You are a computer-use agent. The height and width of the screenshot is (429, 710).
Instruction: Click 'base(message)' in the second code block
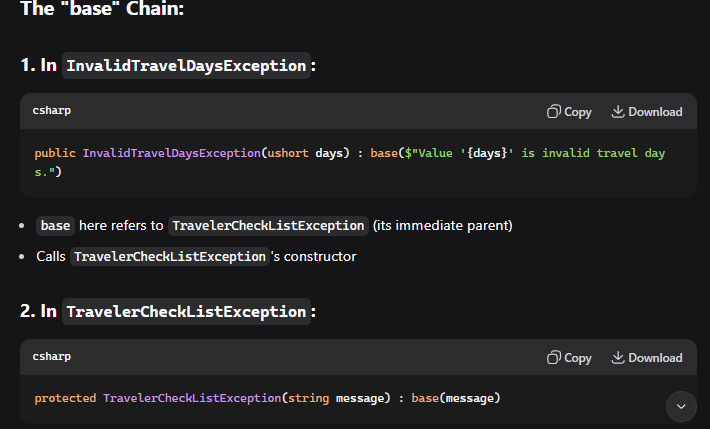pyautogui.click(x=456, y=399)
